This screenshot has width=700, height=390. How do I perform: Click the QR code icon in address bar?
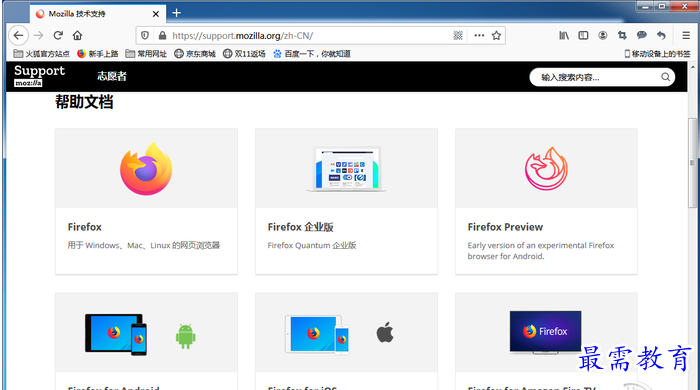(x=458, y=35)
